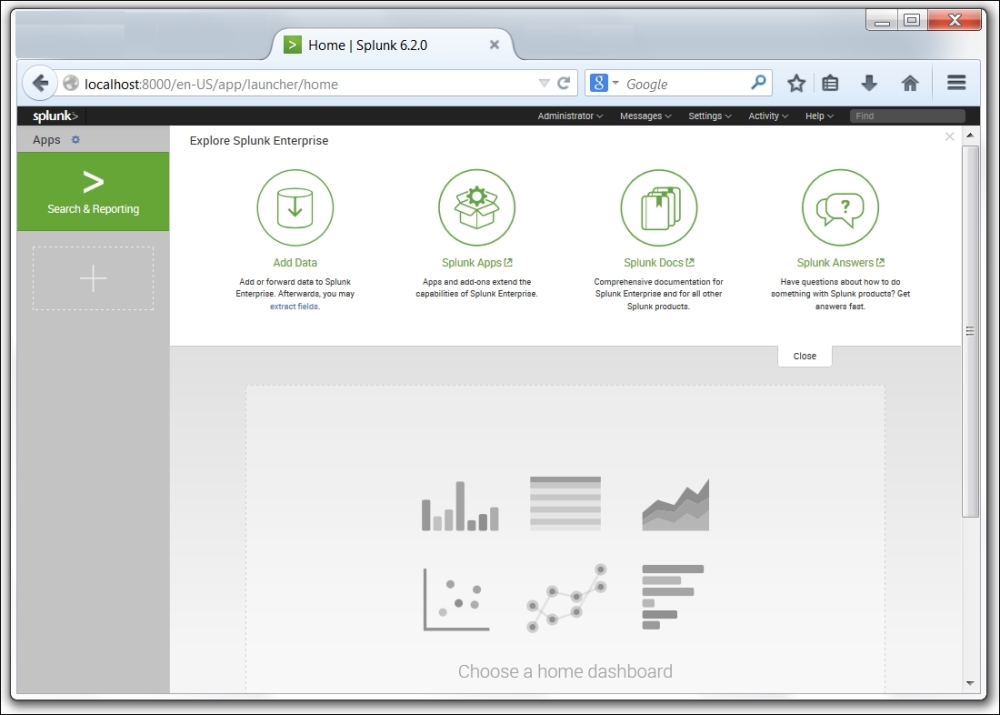
Task: Expand the Administrator dropdown menu
Action: (570, 116)
